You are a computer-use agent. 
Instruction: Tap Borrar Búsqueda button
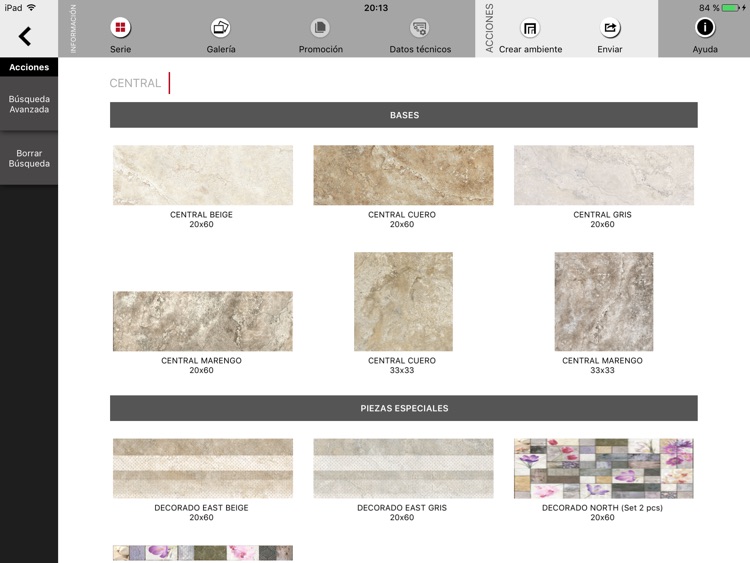pos(29,158)
